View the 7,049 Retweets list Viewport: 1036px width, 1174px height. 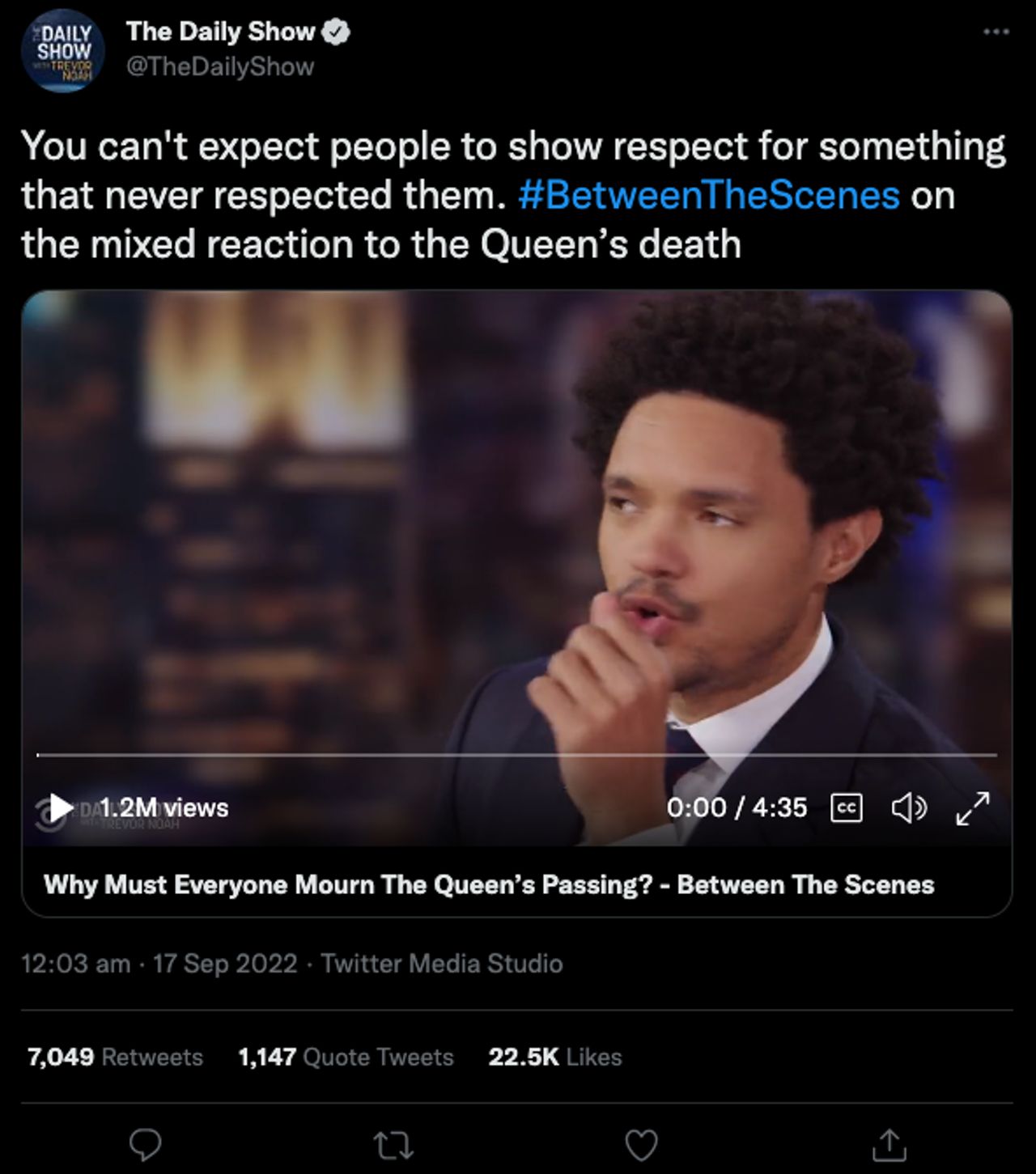115,1057
